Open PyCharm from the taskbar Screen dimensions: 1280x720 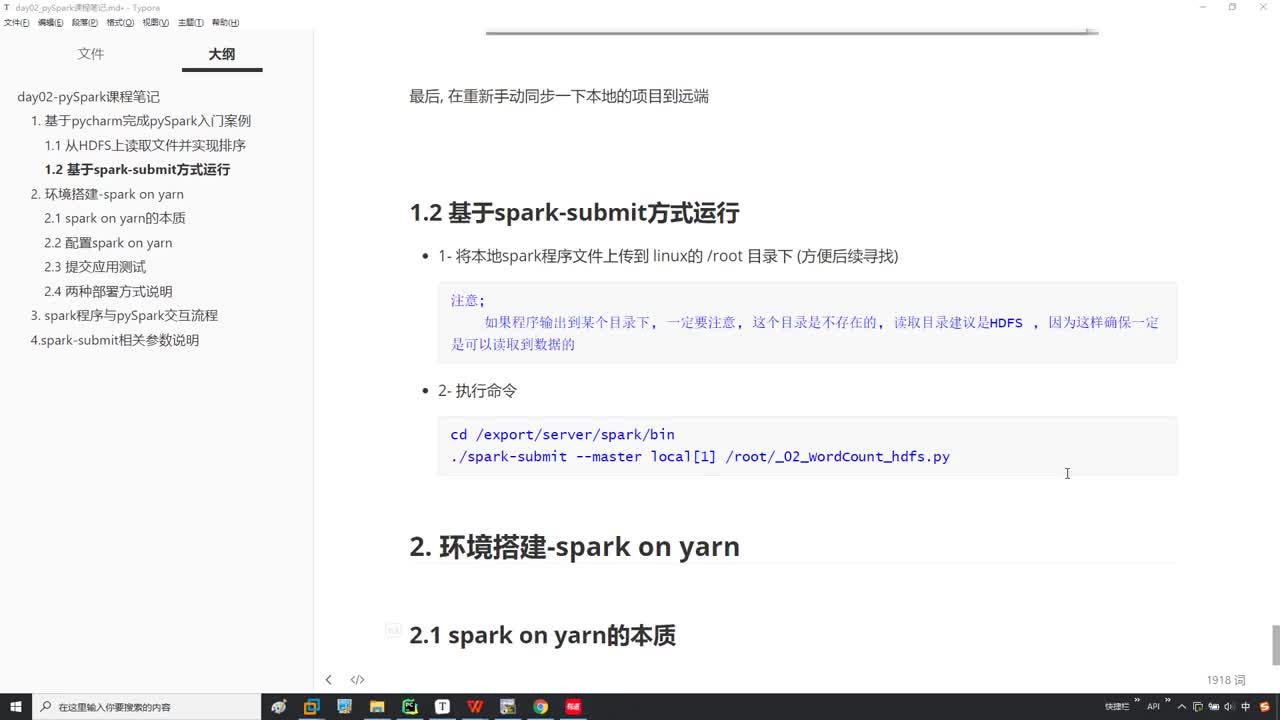click(410, 707)
